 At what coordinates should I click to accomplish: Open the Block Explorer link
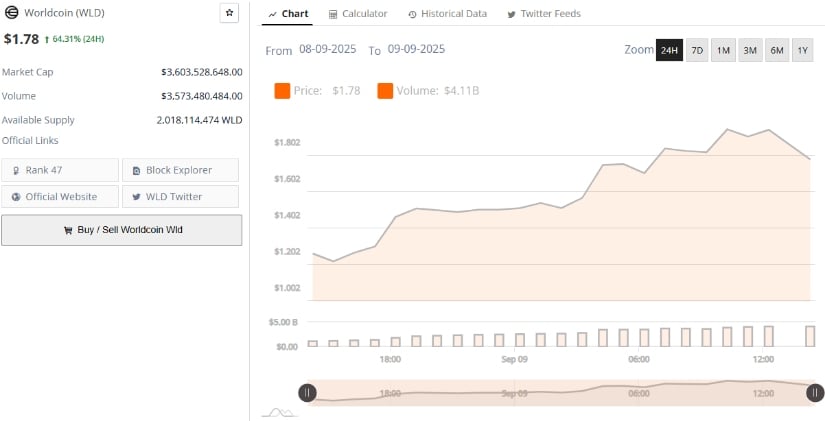[180, 170]
